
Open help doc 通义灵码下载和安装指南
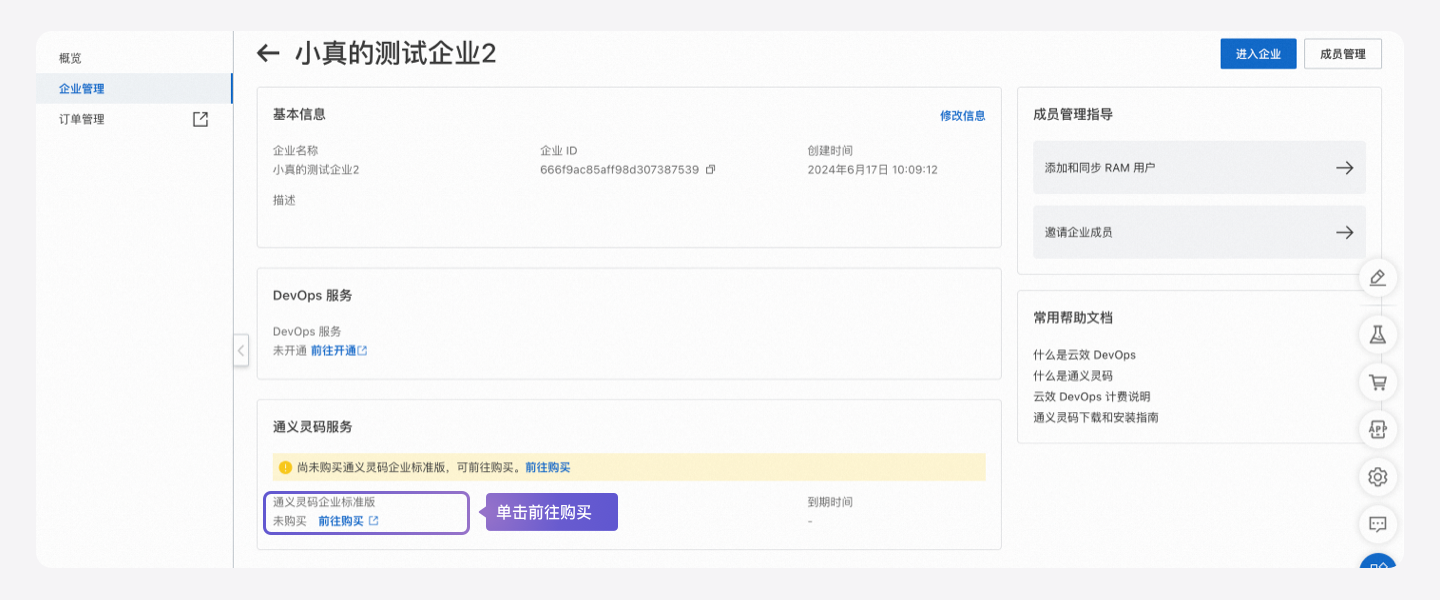pos(1096,418)
